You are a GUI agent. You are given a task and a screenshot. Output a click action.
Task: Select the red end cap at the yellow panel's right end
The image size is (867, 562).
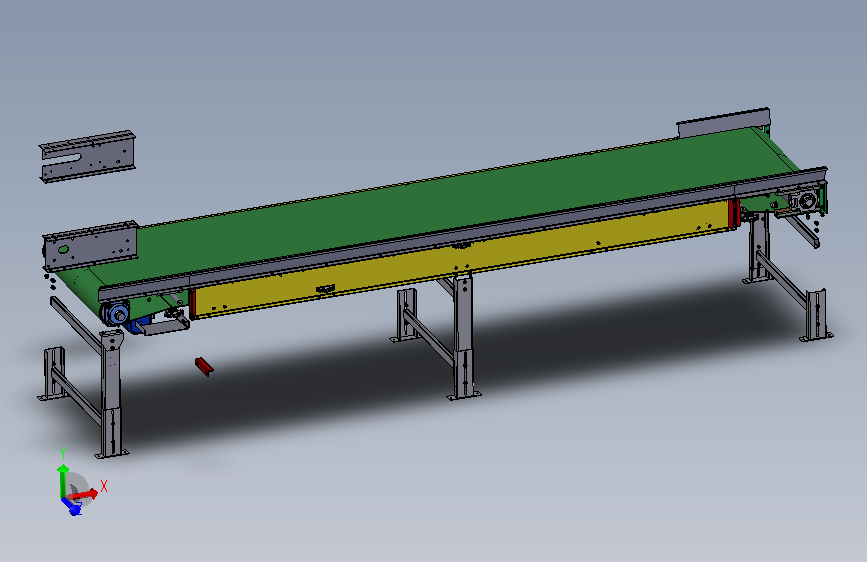pos(734,214)
